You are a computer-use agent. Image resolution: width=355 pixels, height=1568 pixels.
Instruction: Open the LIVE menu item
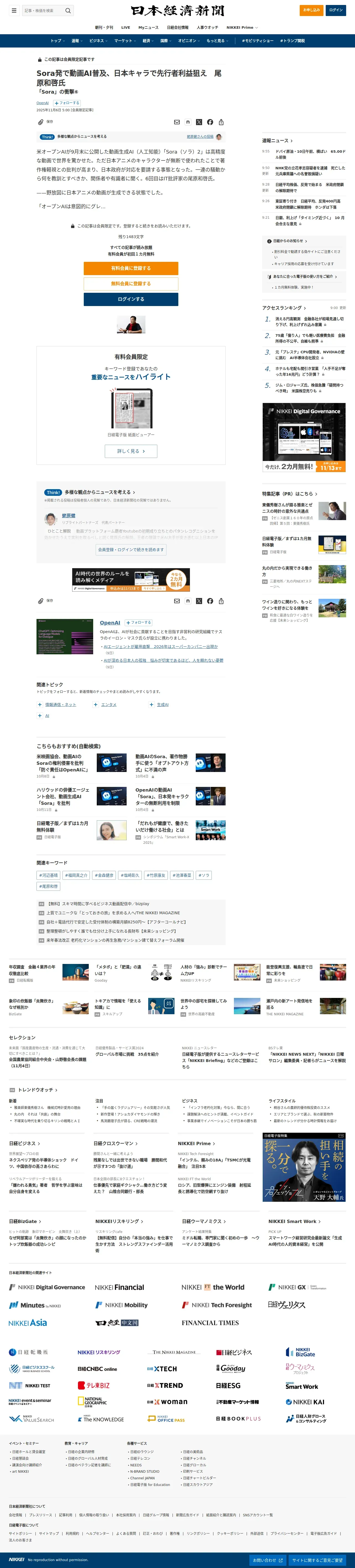click(126, 27)
